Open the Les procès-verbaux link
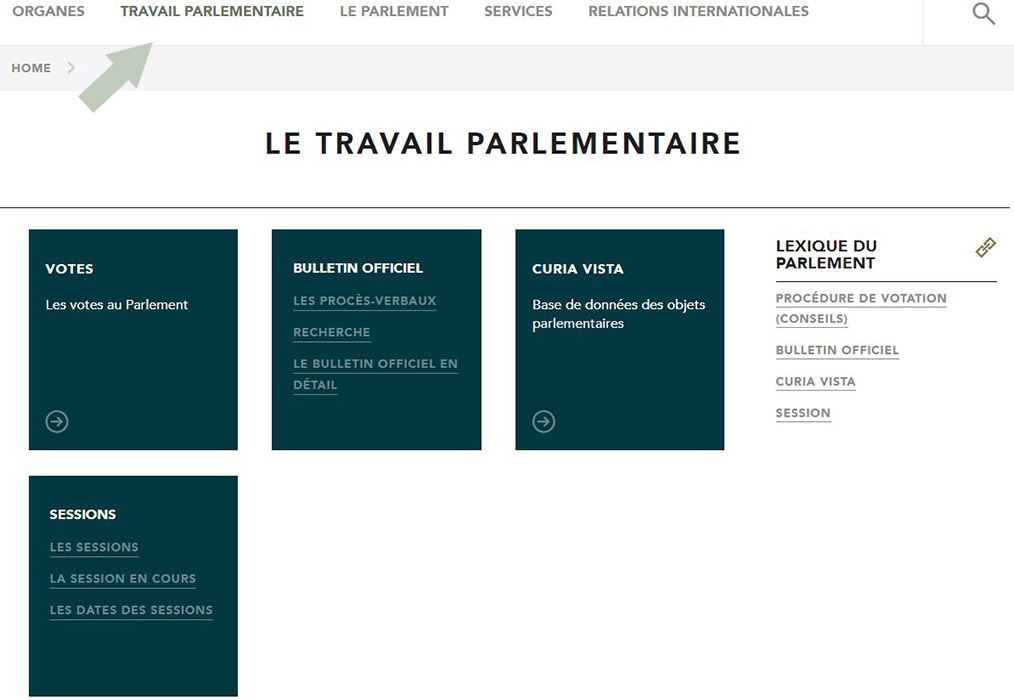 point(365,301)
